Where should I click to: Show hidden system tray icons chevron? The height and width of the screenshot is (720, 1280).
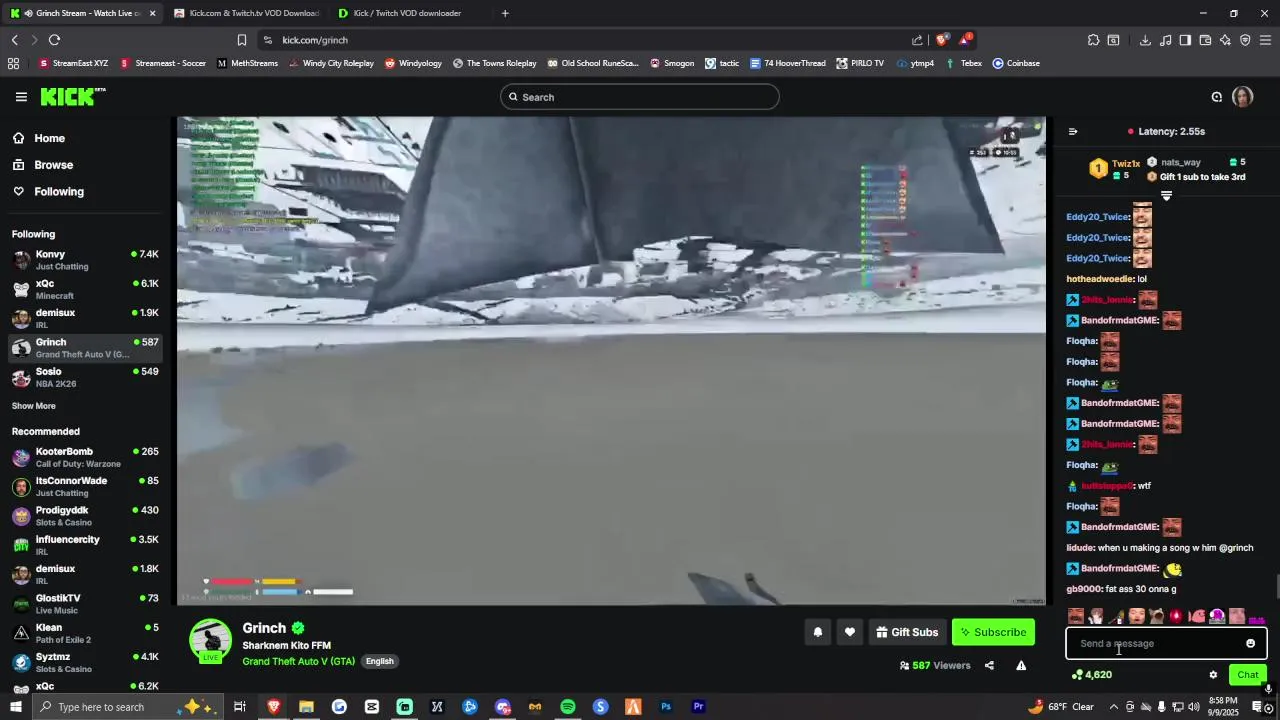tap(1113, 707)
